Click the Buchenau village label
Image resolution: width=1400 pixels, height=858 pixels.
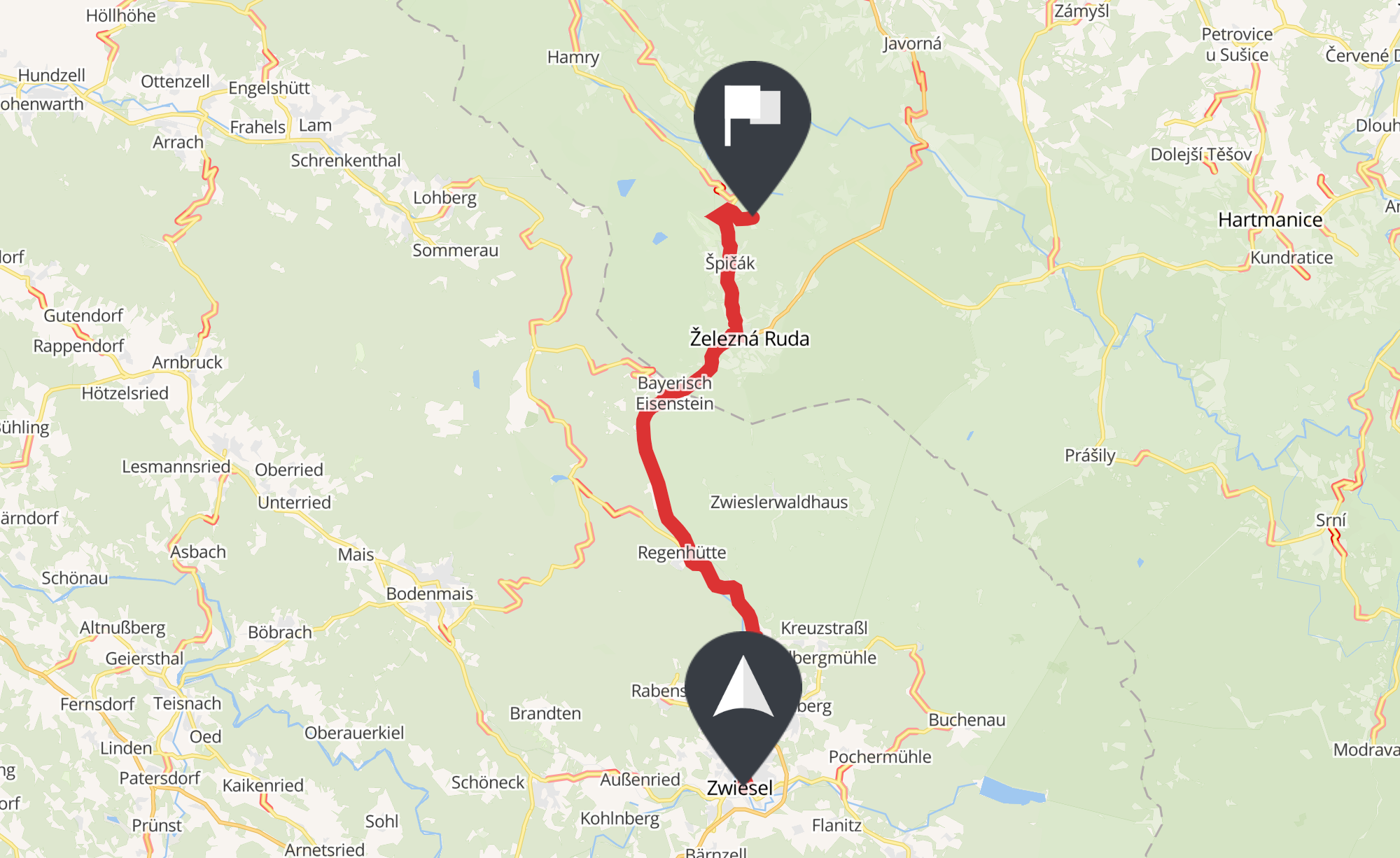967,720
